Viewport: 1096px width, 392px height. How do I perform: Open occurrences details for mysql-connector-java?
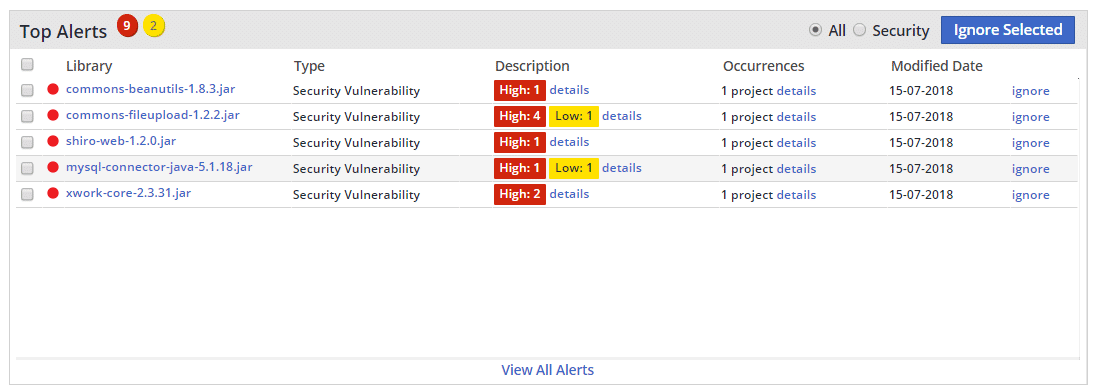click(796, 168)
